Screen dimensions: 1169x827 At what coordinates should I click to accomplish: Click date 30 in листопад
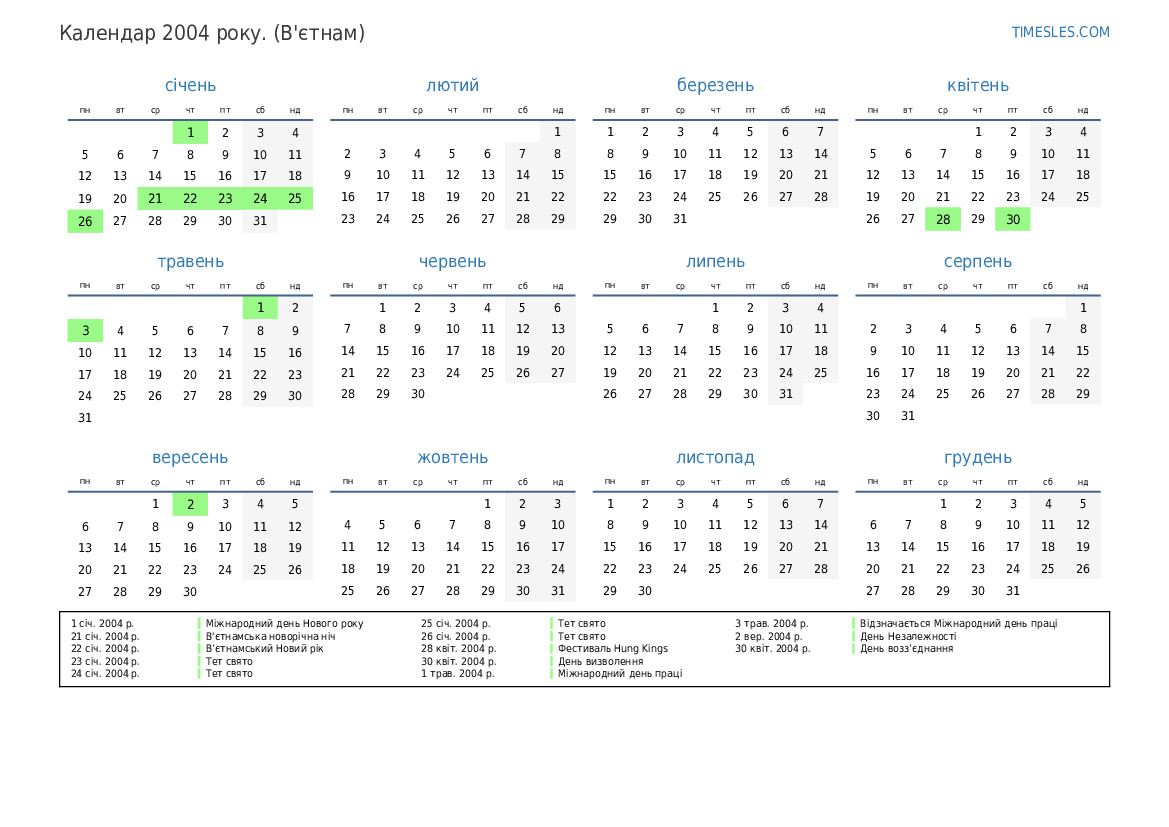tap(645, 591)
